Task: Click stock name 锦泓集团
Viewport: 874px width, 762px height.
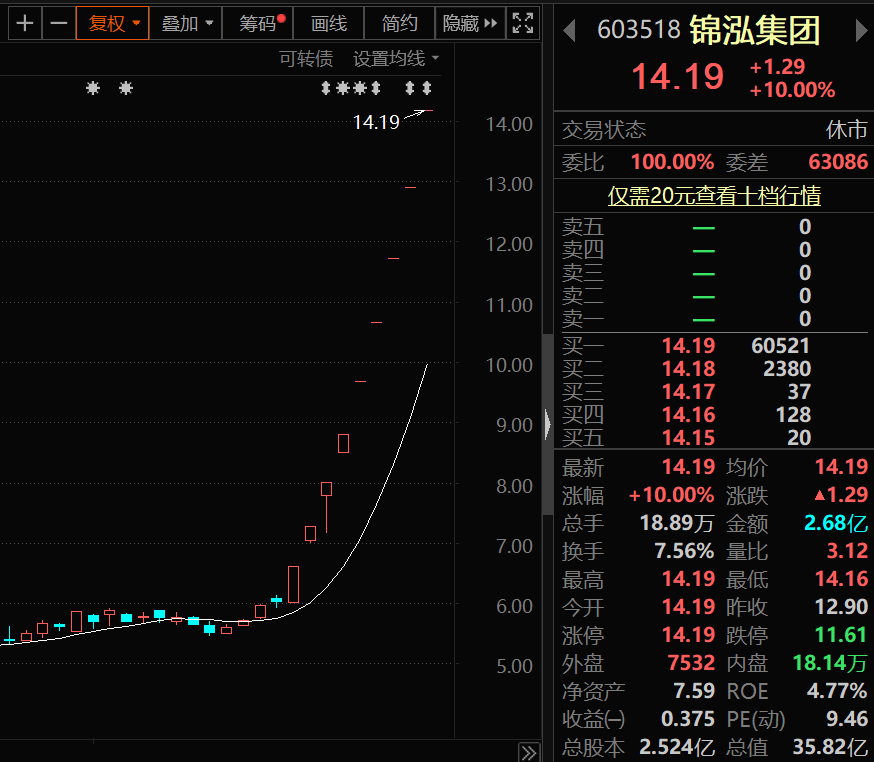Action: coord(755,30)
